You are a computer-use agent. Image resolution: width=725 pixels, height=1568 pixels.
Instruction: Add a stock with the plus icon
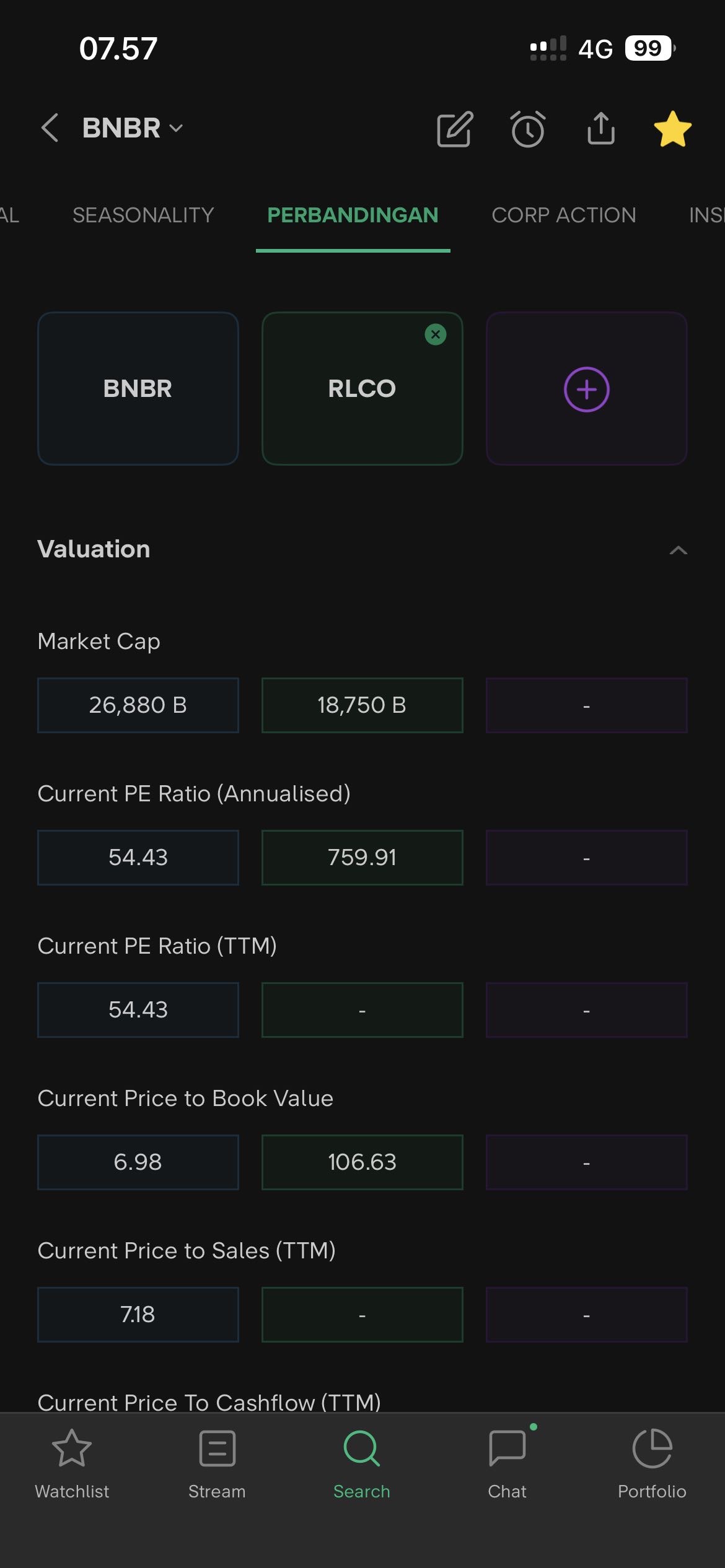tap(586, 390)
